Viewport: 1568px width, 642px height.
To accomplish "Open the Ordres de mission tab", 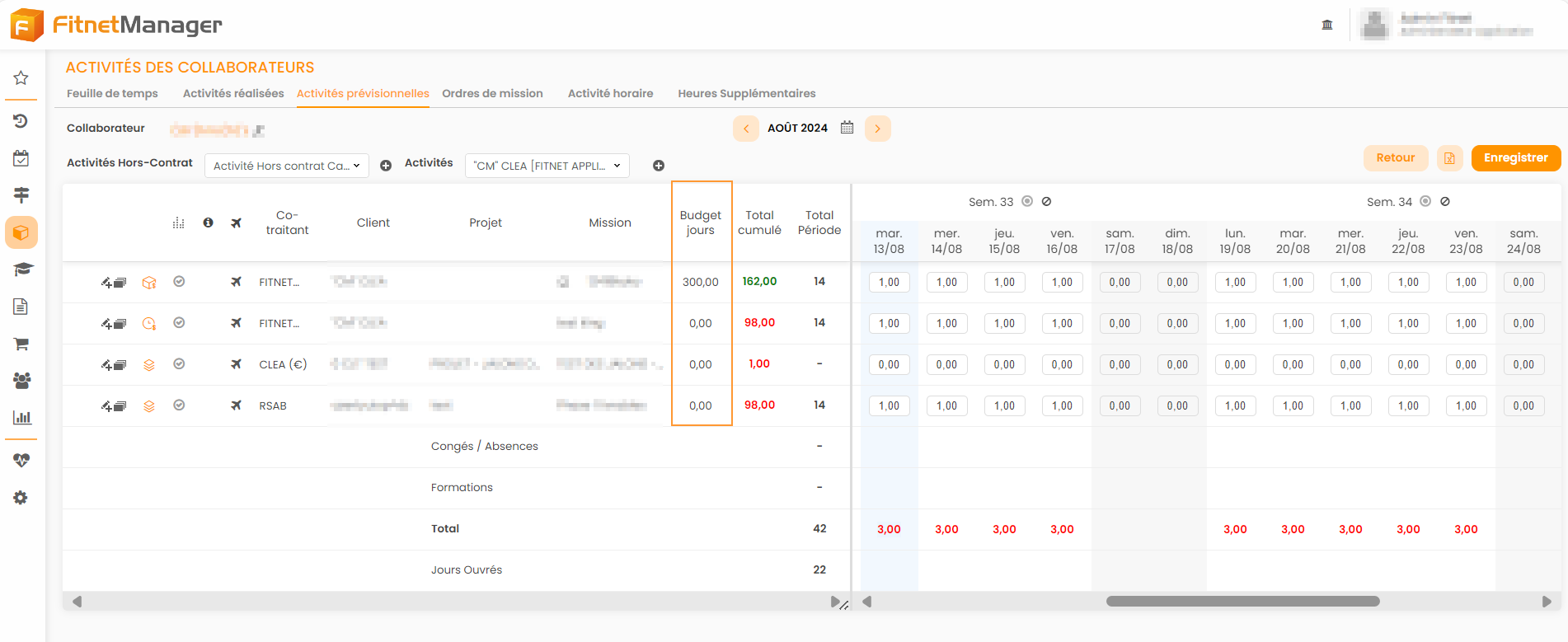I will tap(492, 93).
